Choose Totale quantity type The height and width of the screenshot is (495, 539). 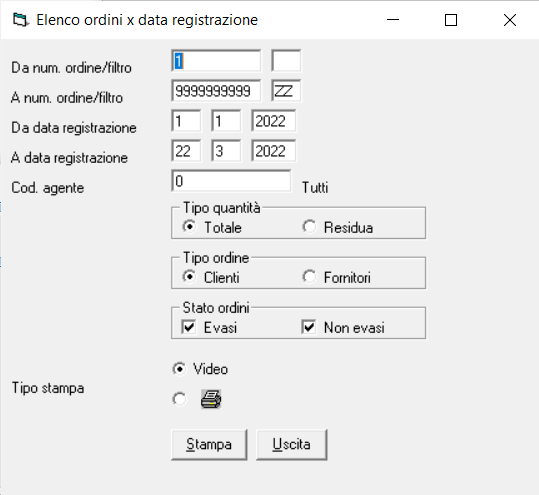click(189, 227)
